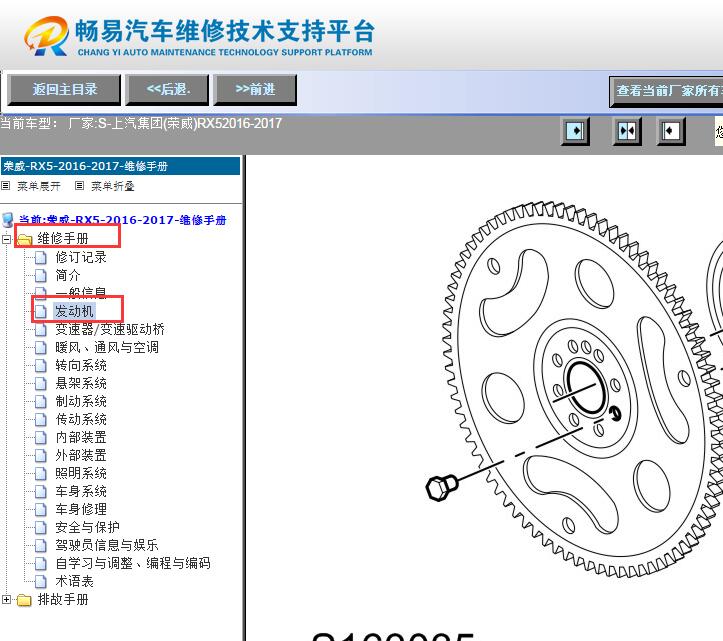Click the flywheel bolt in the diagram

[441, 487]
